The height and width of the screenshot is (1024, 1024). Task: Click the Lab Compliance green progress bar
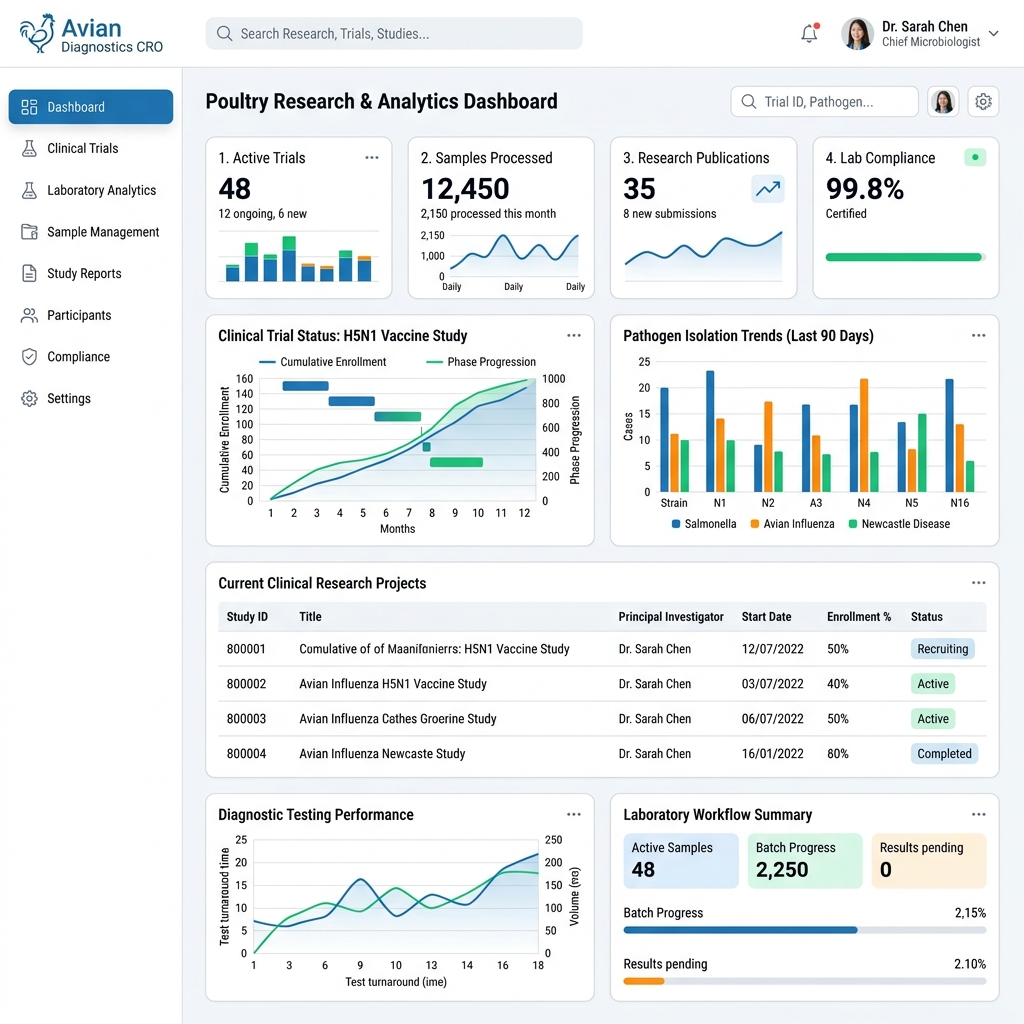coord(905,257)
